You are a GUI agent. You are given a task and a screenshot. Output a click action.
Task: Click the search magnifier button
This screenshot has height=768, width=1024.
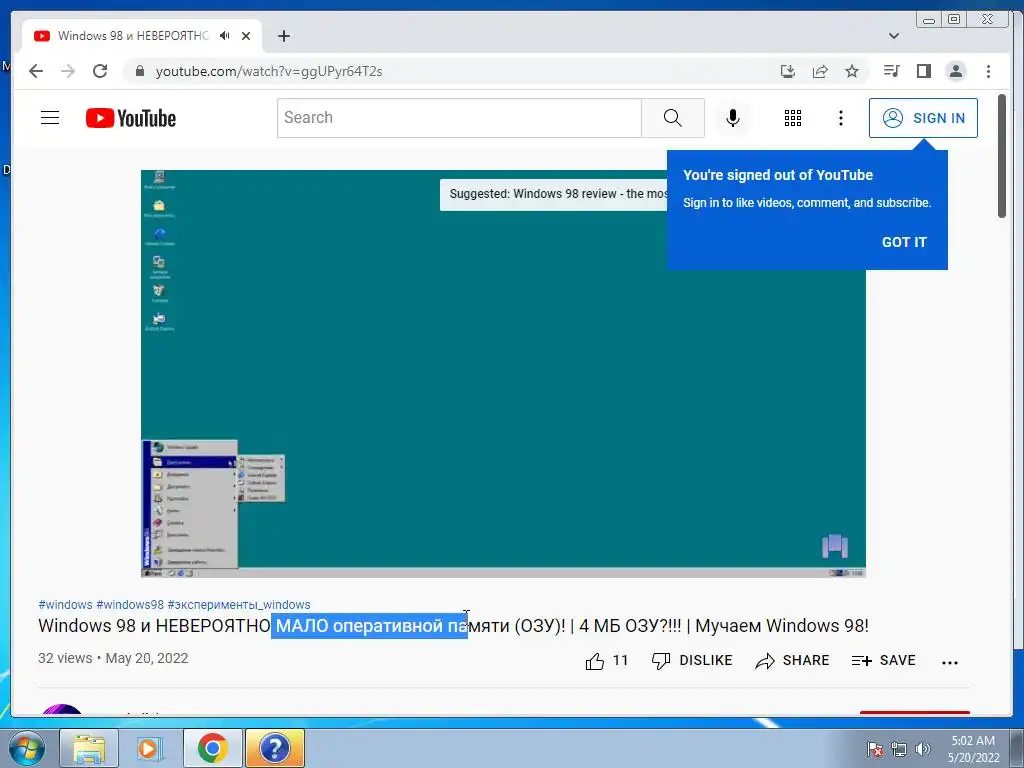tap(673, 118)
